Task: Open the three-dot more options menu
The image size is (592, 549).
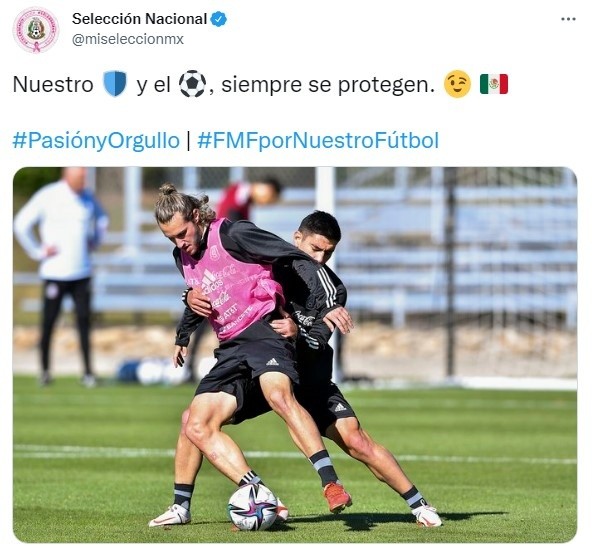Action: click(x=568, y=19)
